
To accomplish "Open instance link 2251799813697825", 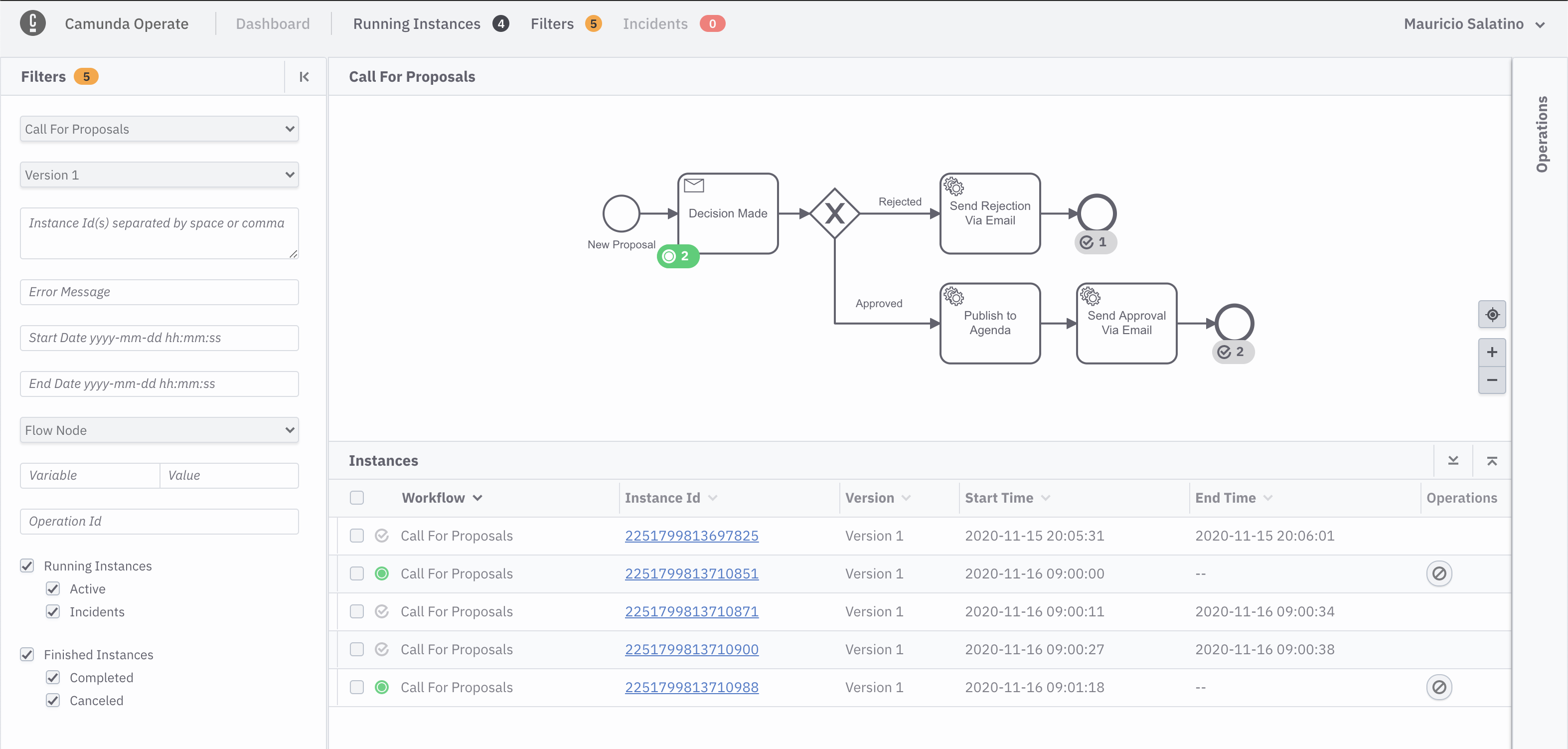I will click(x=691, y=535).
